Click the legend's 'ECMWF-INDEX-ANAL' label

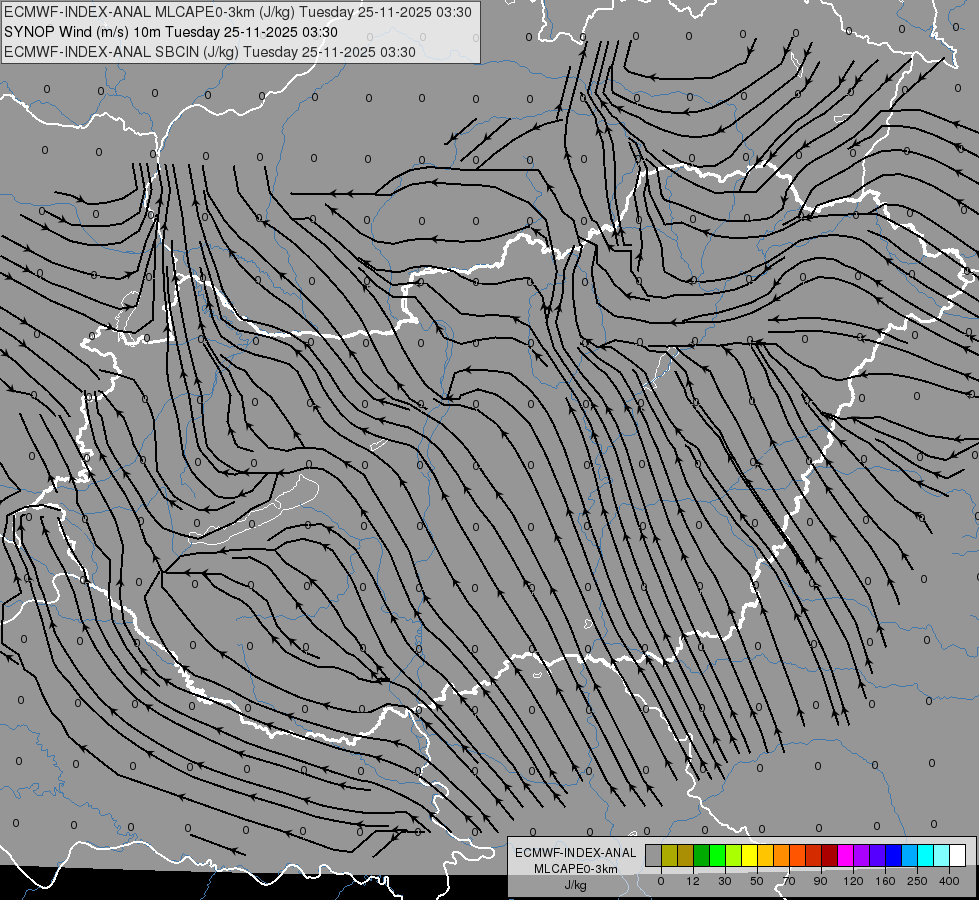575,853
